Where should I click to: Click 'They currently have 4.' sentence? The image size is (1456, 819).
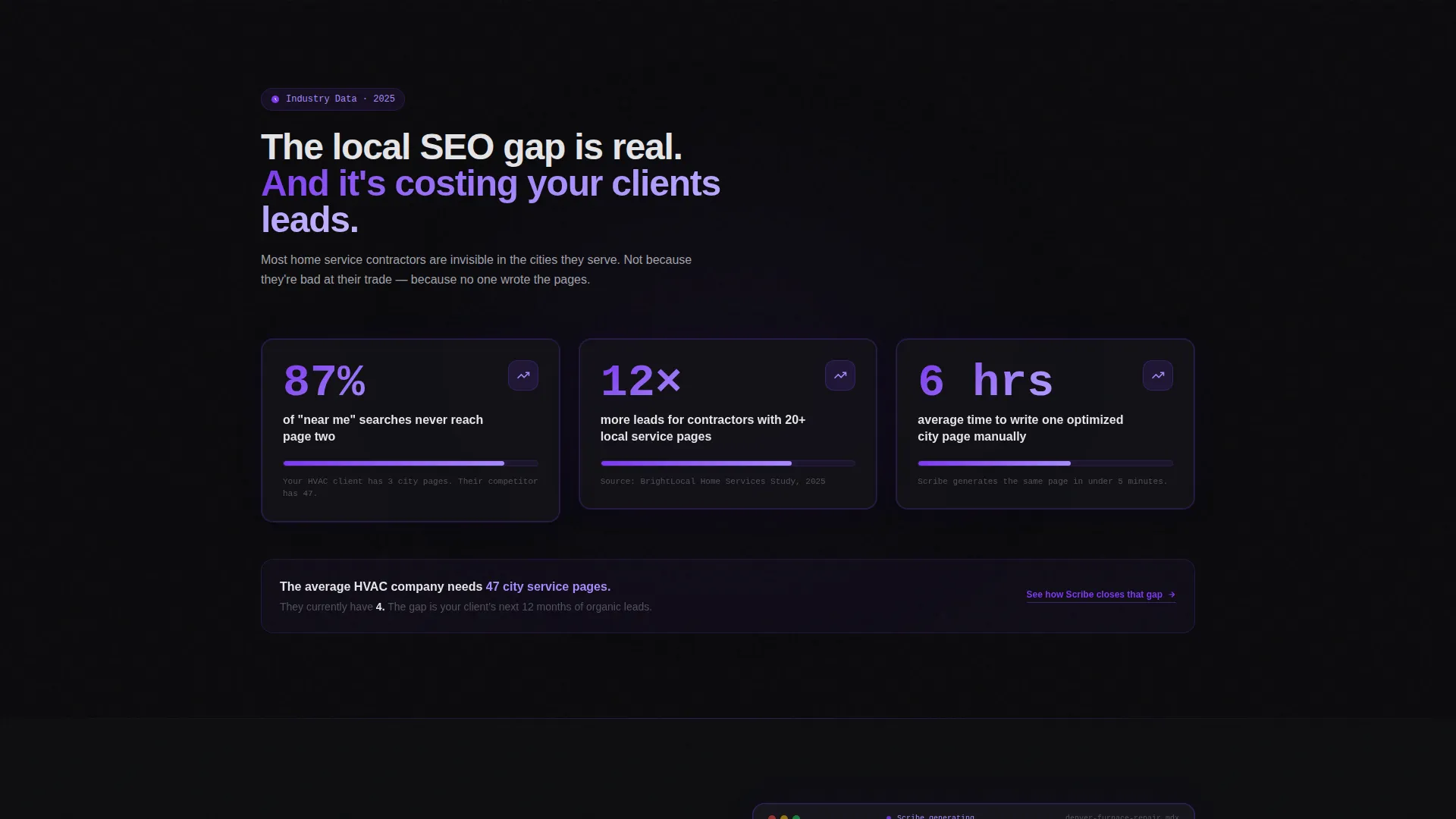332,607
